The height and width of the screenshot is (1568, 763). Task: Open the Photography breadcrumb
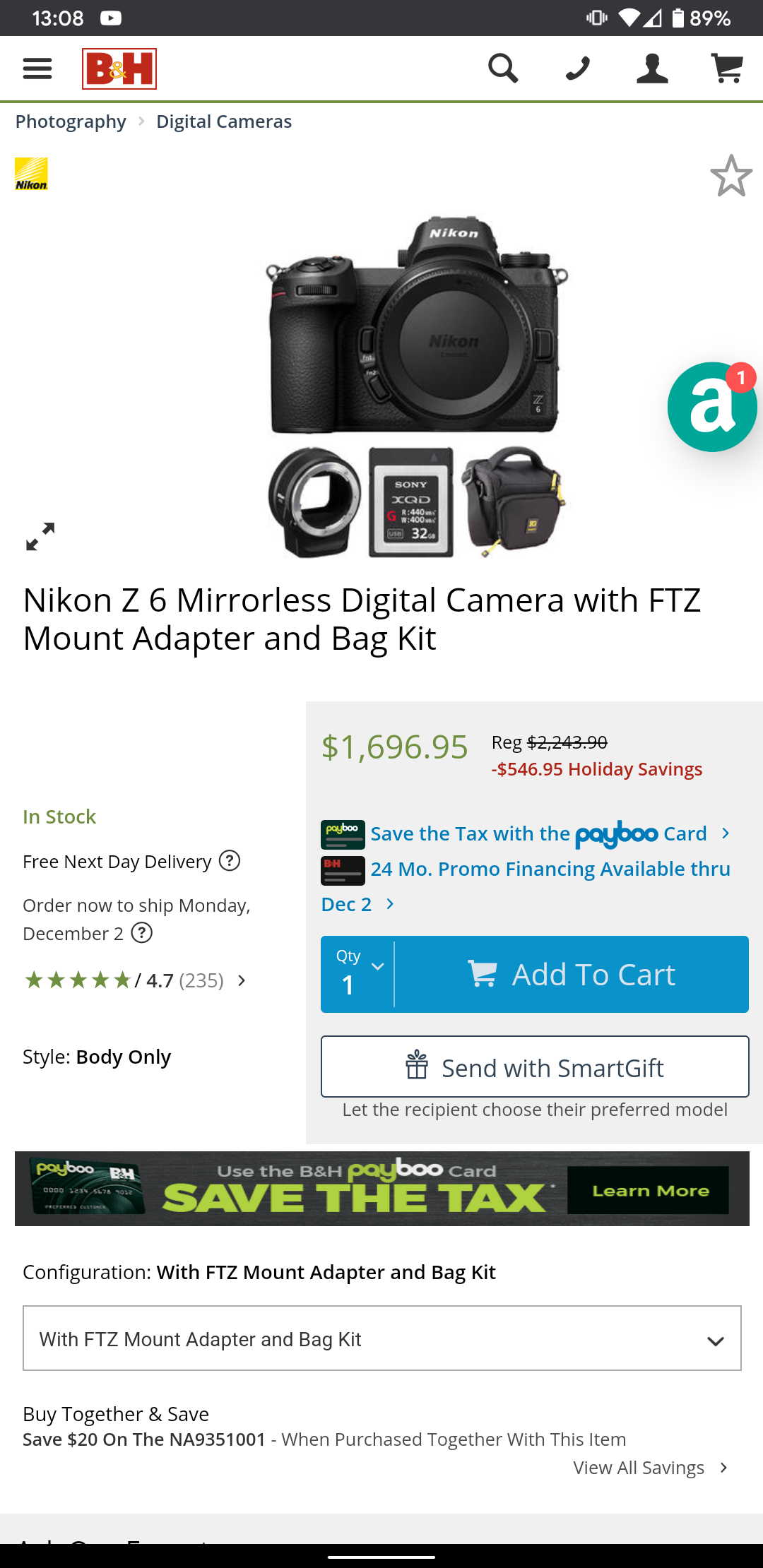pyautogui.click(x=71, y=121)
